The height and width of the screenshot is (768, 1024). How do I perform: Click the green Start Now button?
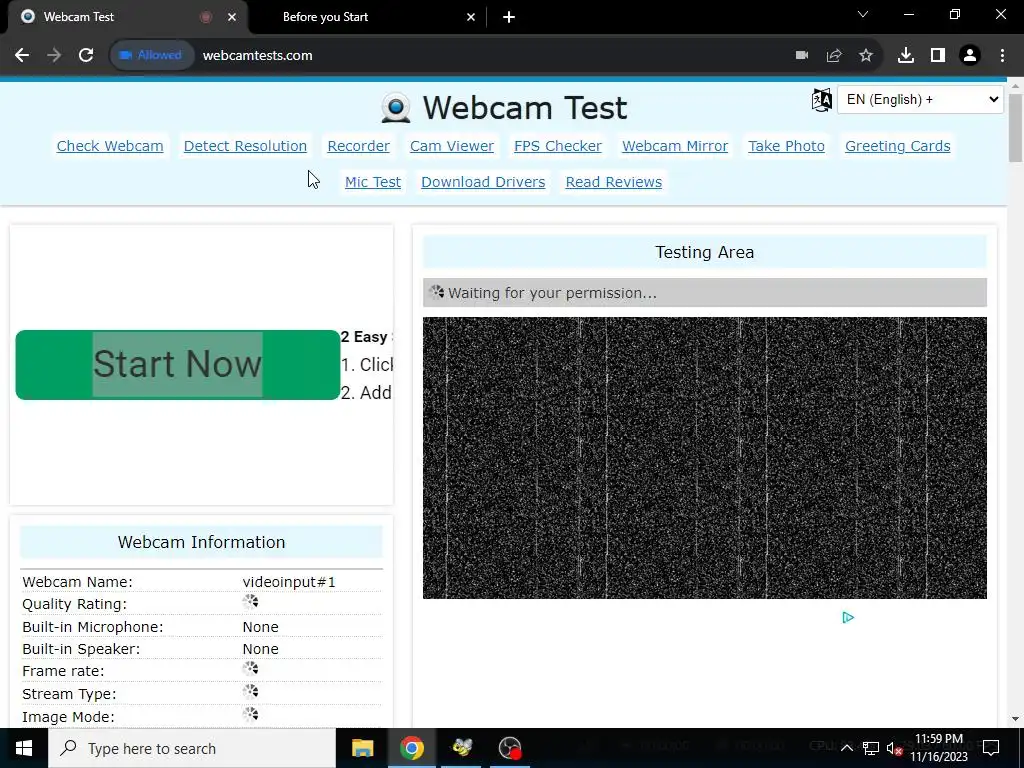(x=178, y=365)
